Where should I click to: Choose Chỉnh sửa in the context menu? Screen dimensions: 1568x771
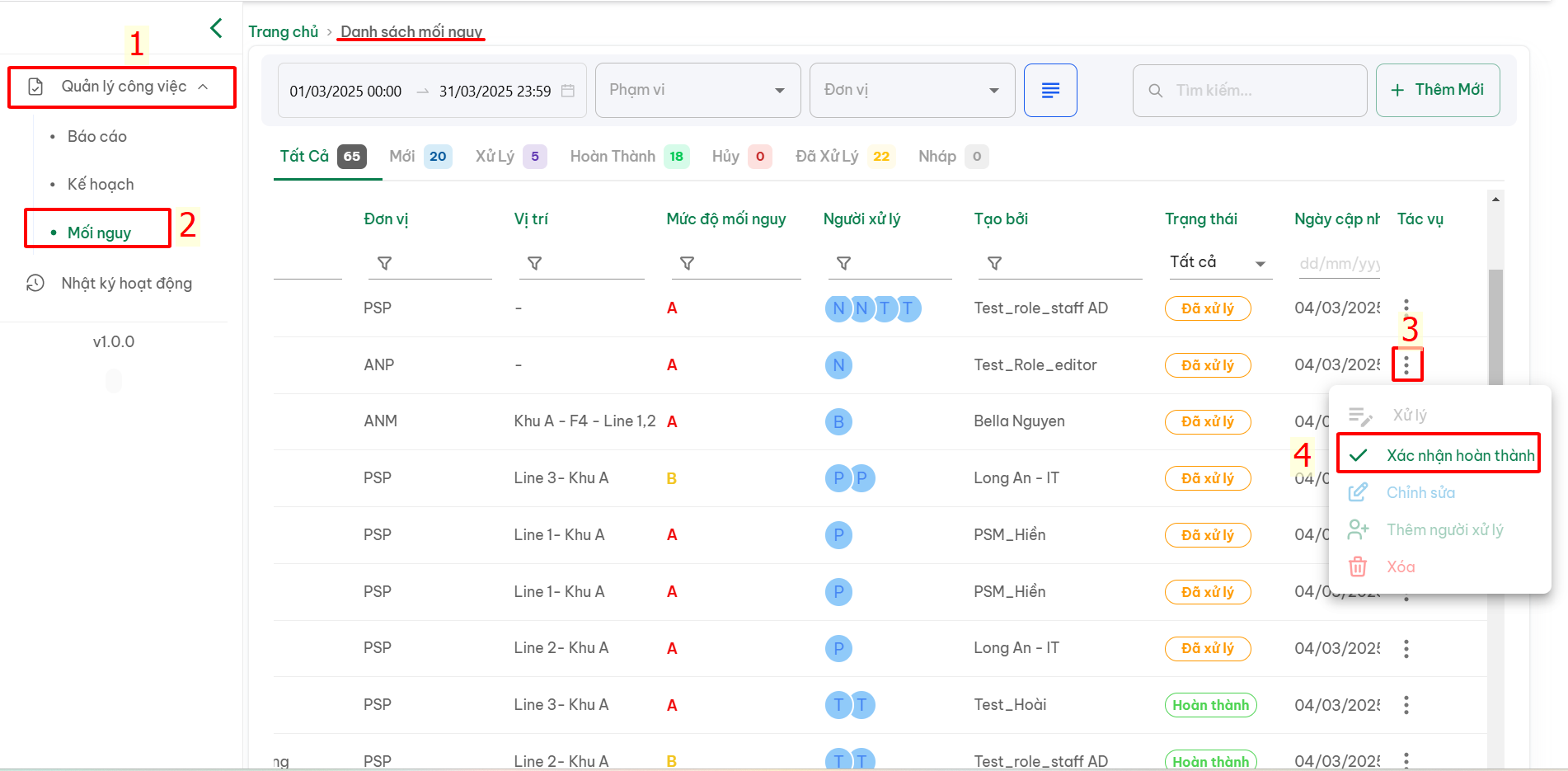pyautogui.click(x=1420, y=492)
